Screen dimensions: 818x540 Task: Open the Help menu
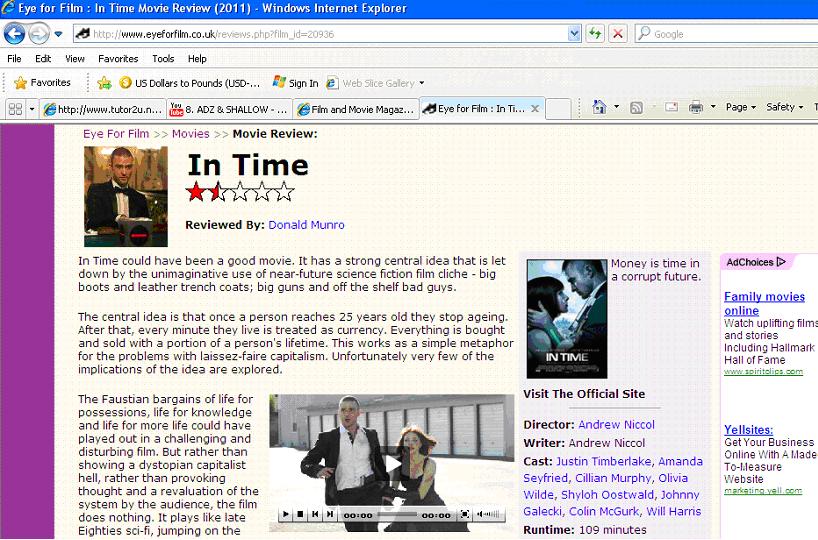click(197, 58)
